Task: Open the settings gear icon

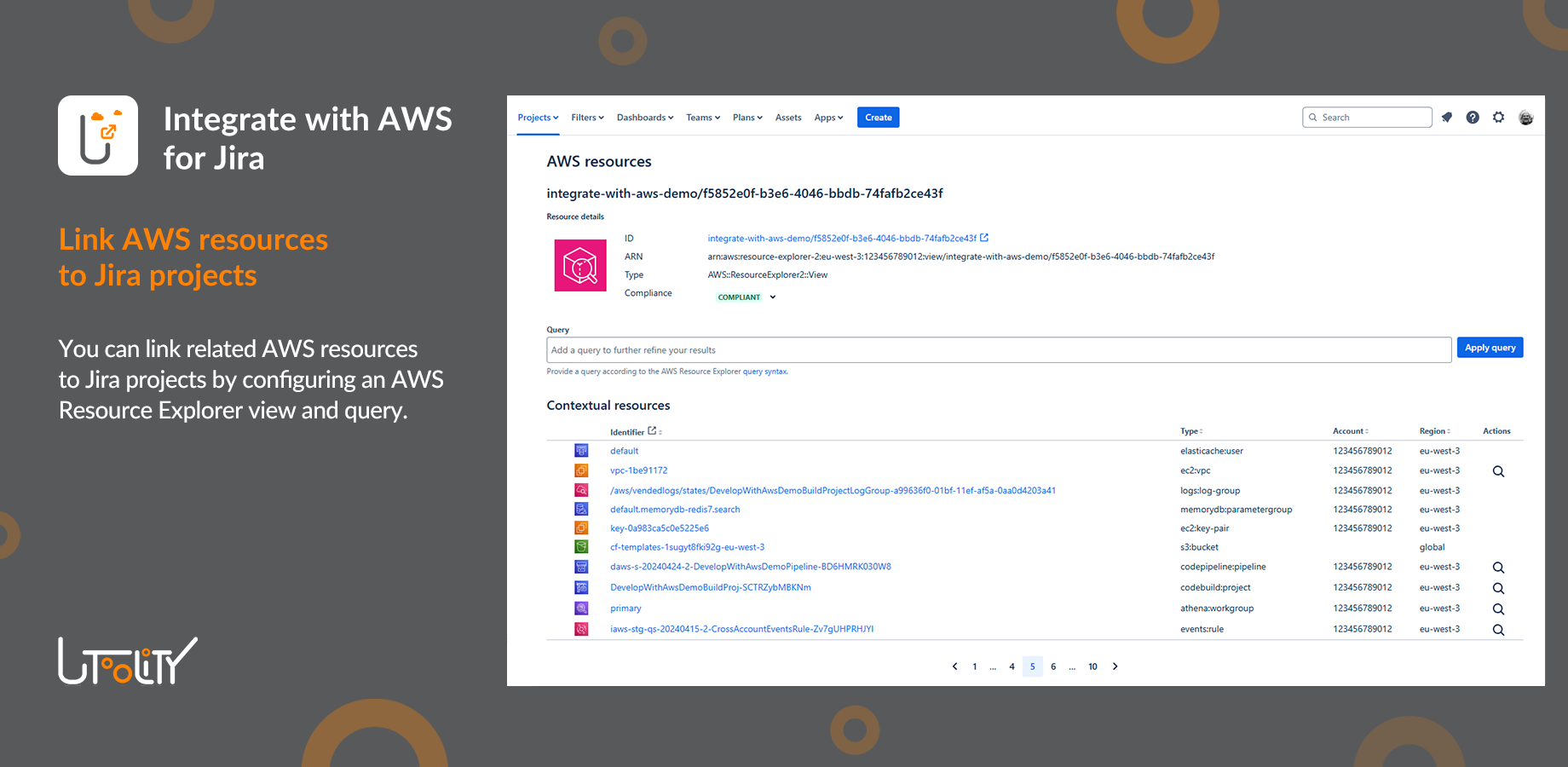Action: click(x=1499, y=117)
